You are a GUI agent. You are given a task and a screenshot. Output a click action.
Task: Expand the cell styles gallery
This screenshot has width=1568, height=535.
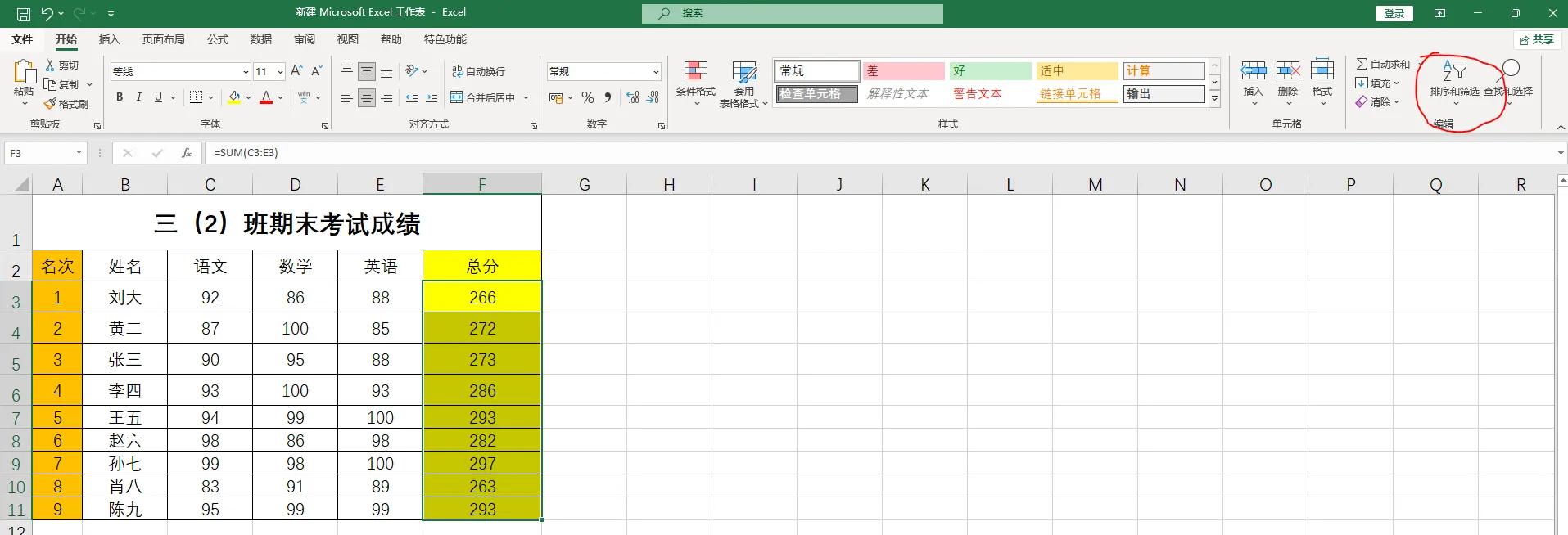coord(1215,99)
